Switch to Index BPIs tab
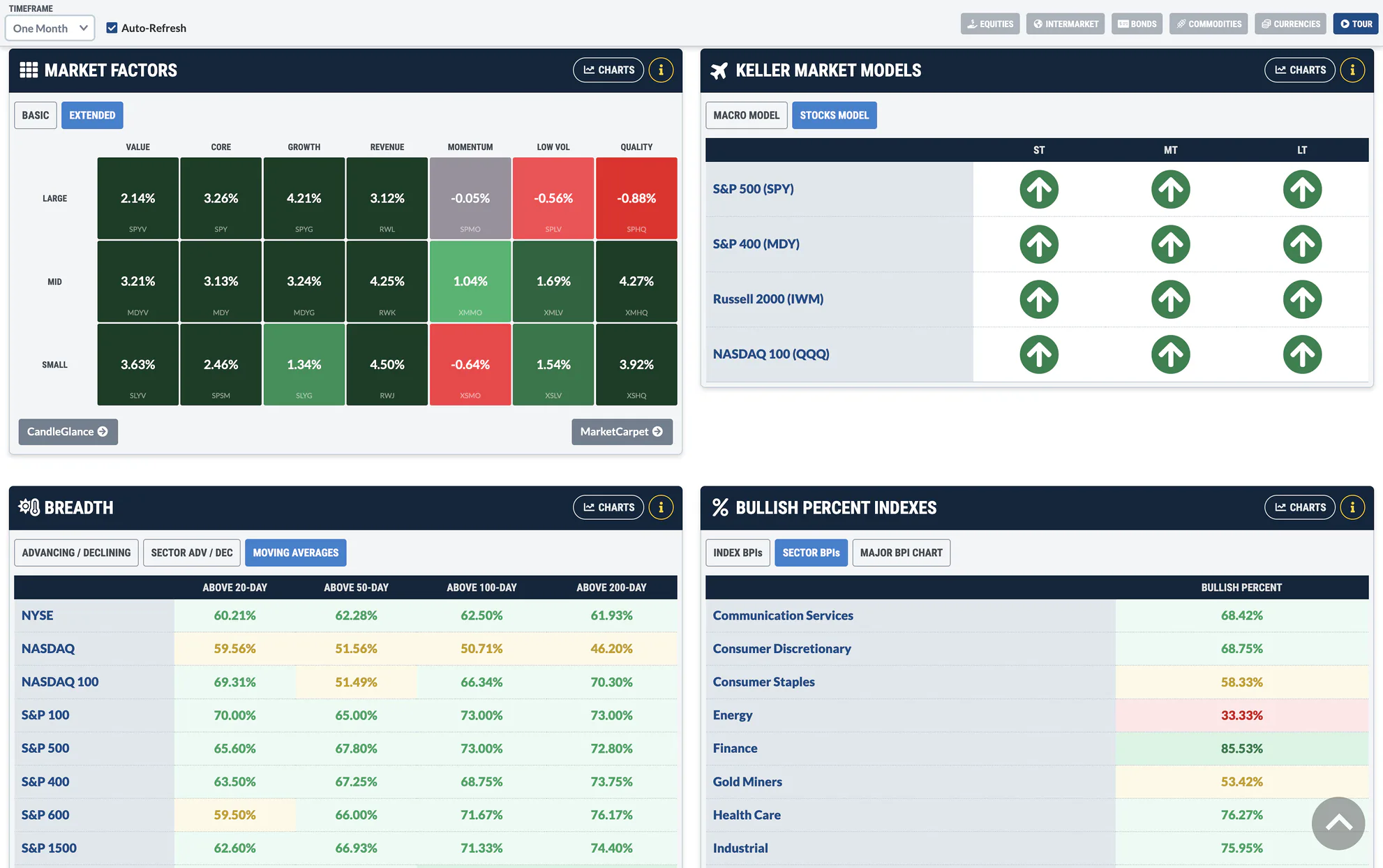 [x=738, y=553]
